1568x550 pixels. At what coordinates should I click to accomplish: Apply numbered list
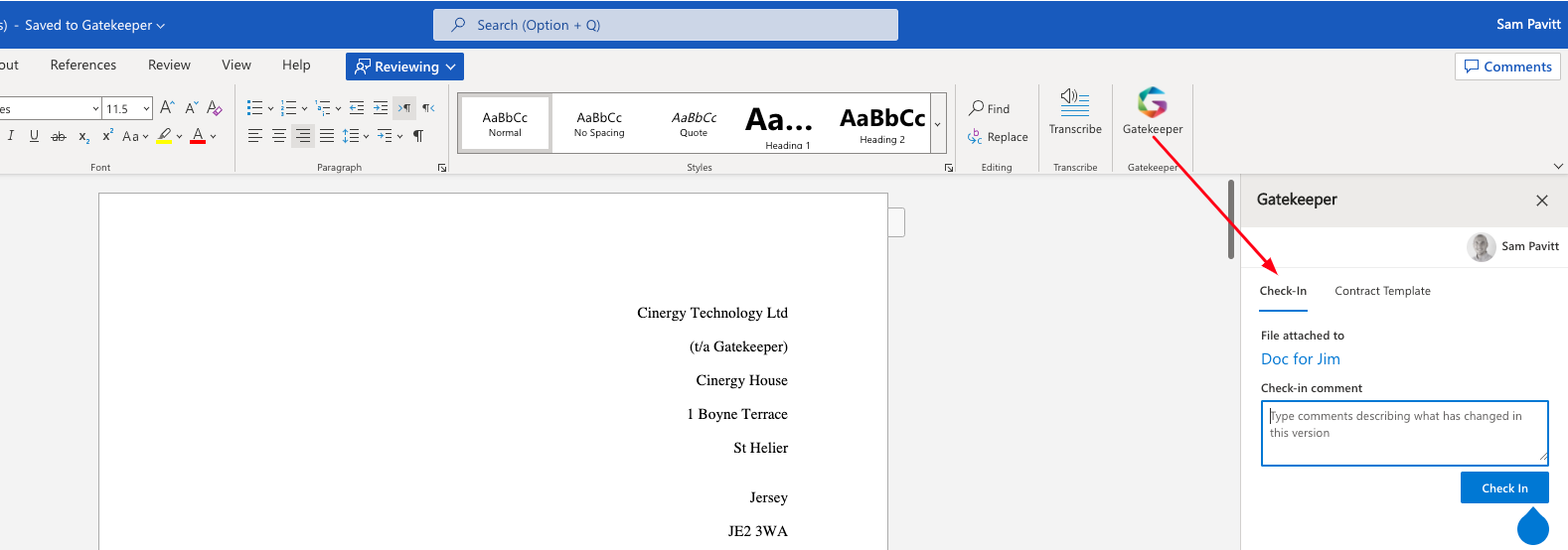[x=288, y=107]
